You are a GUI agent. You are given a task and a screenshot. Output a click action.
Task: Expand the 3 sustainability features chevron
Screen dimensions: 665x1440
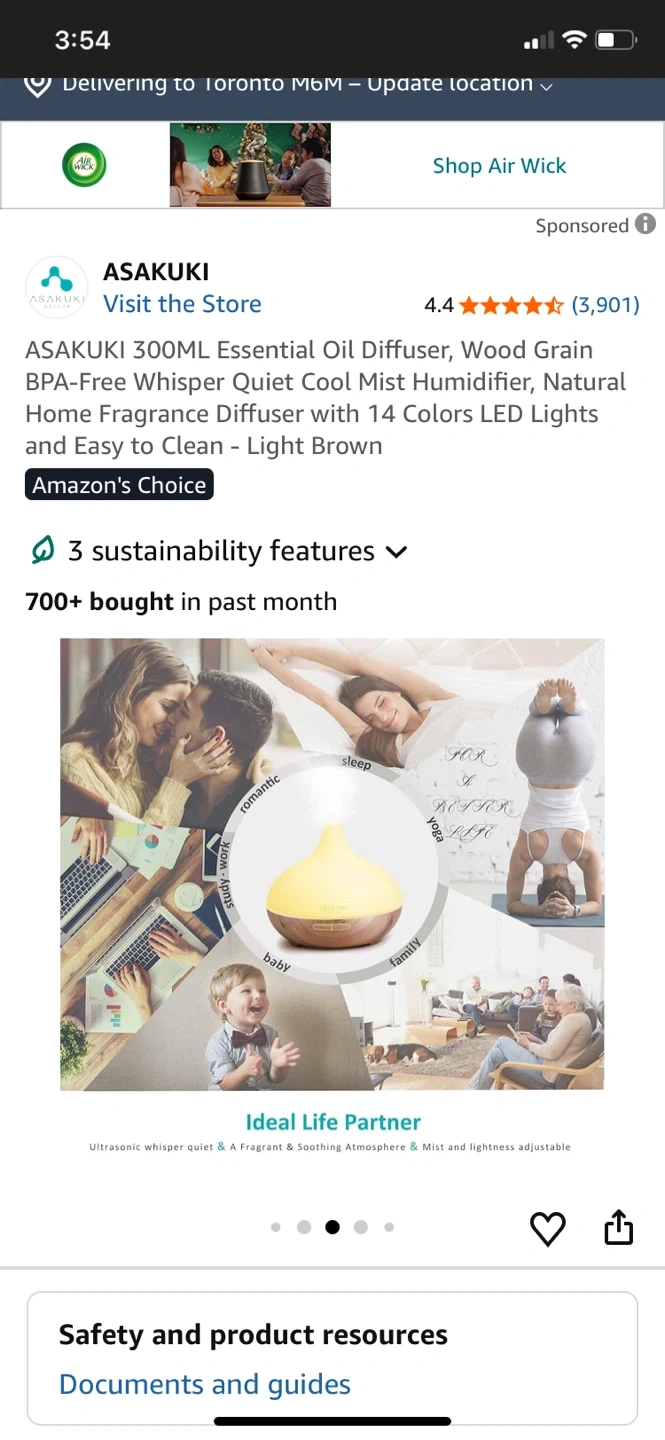point(397,552)
